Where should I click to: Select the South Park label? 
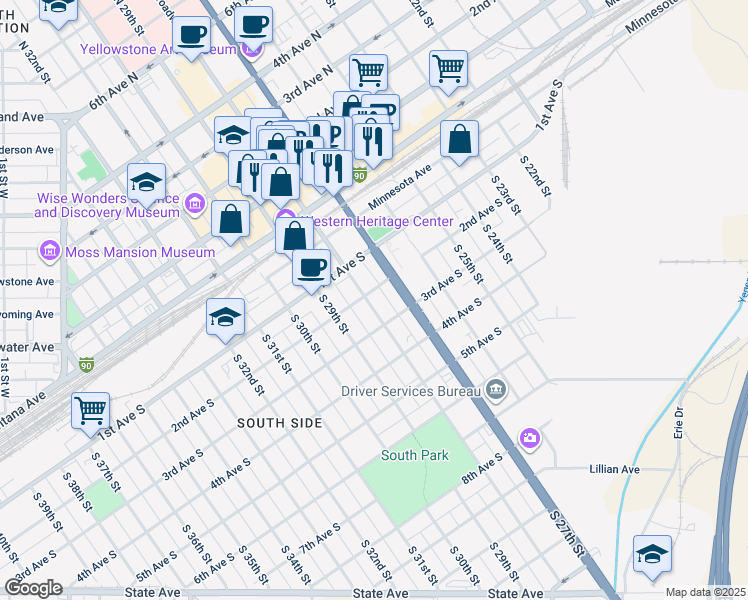coord(415,455)
